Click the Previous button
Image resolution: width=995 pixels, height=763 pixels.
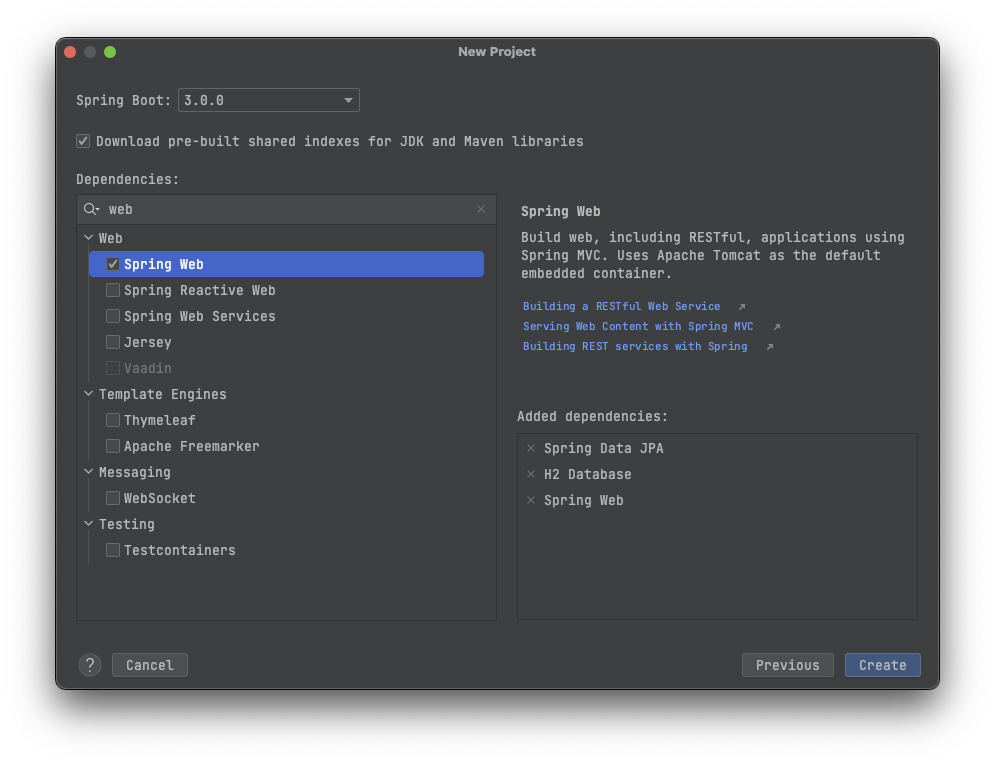(787, 665)
